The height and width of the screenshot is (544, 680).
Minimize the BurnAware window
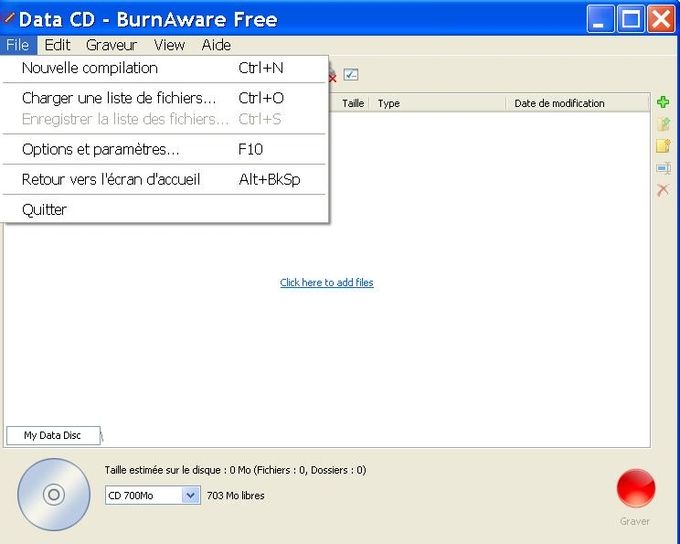point(600,19)
